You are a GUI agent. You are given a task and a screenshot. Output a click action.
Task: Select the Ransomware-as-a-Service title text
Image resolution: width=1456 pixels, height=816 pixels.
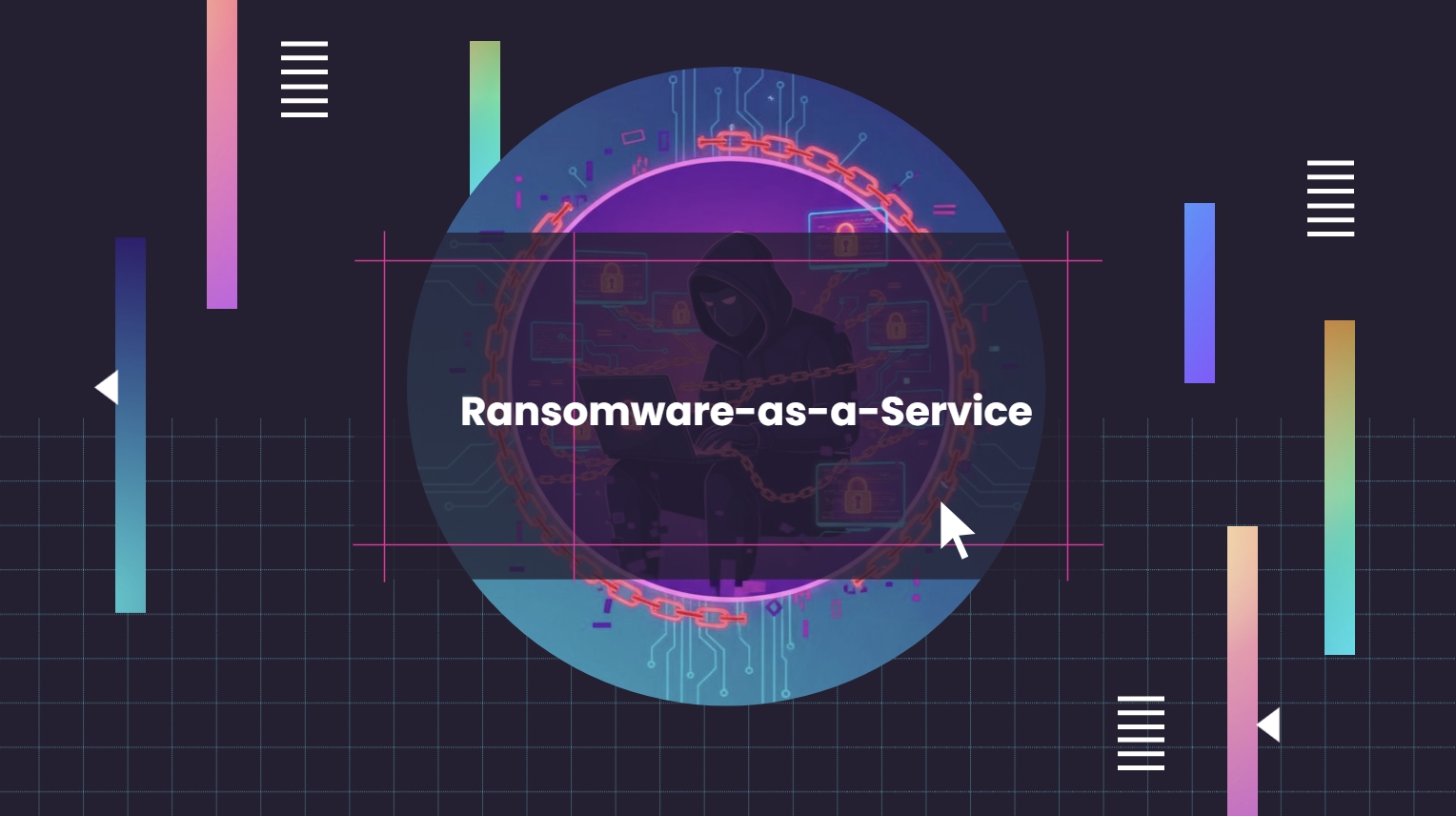[x=745, y=412]
